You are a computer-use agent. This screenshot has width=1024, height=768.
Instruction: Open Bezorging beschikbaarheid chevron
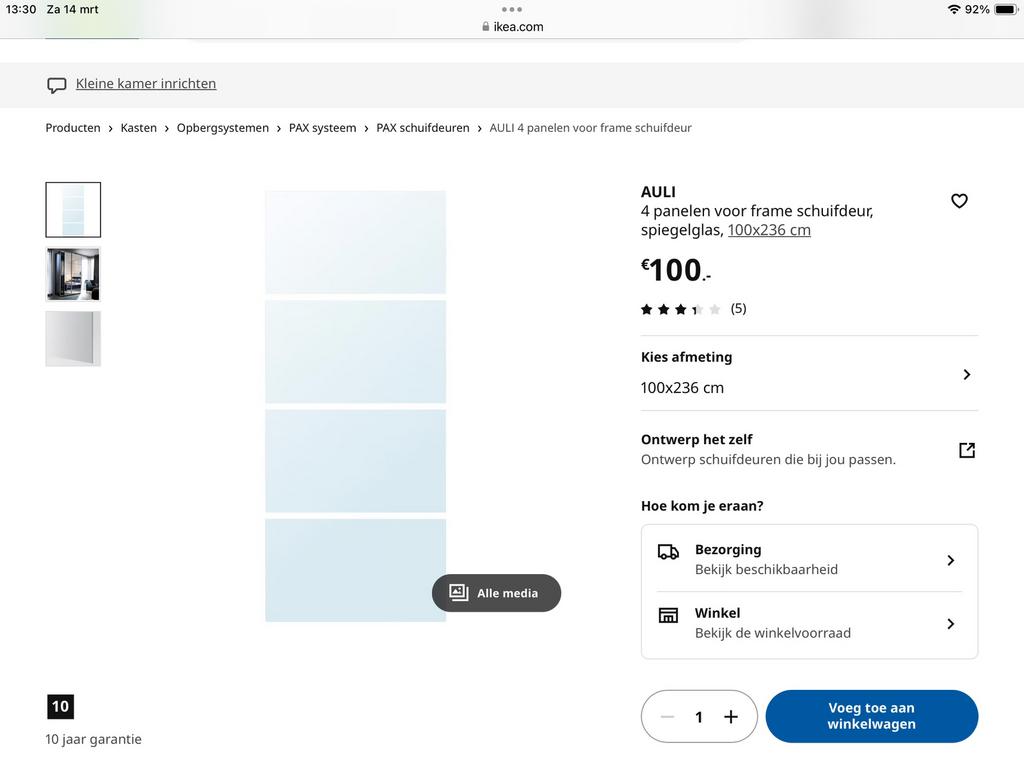coord(950,560)
